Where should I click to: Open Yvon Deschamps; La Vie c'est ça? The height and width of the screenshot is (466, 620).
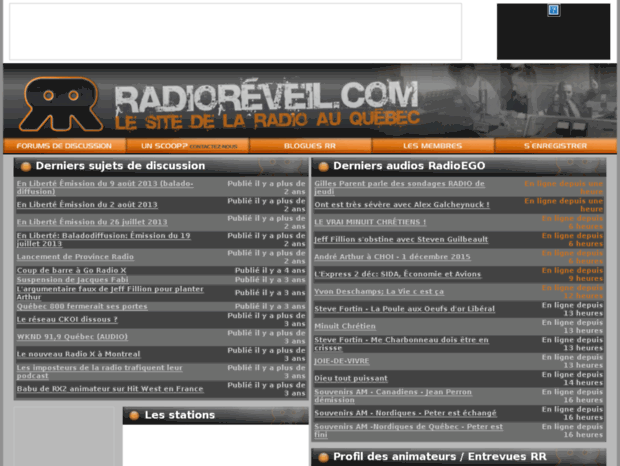(x=379, y=292)
